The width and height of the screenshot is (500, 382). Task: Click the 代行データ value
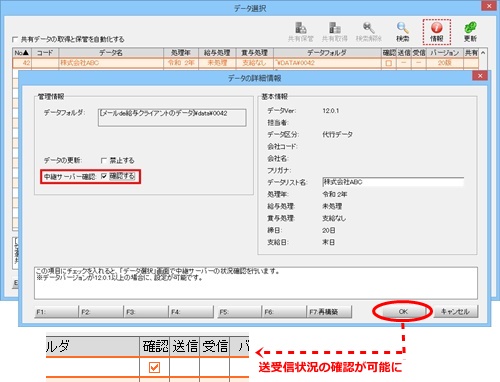tap(337, 134)
